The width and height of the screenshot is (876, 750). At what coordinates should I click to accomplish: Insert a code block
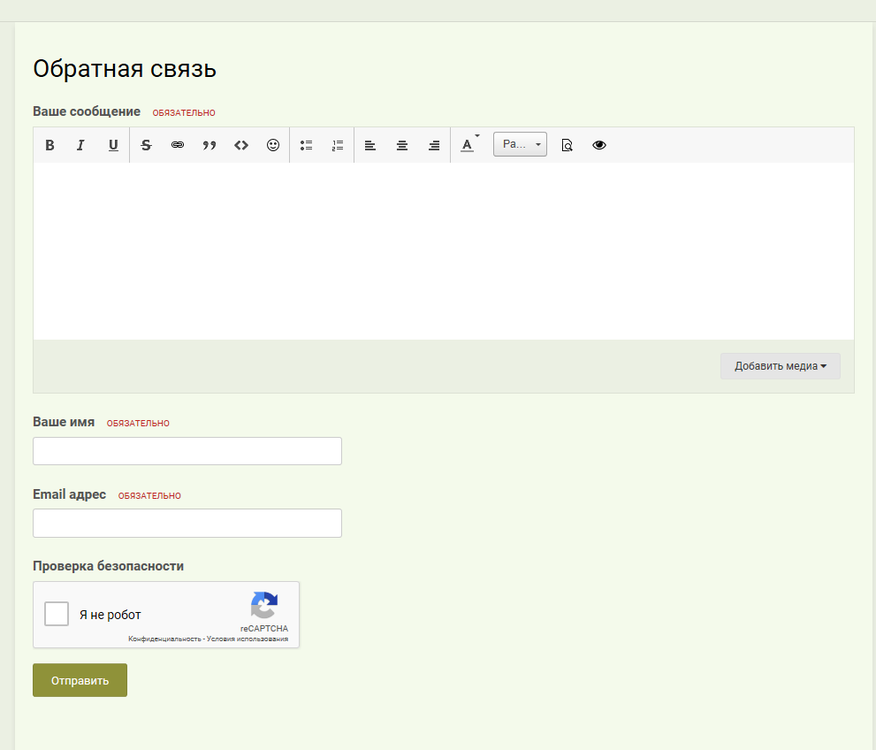pos(241,145)
